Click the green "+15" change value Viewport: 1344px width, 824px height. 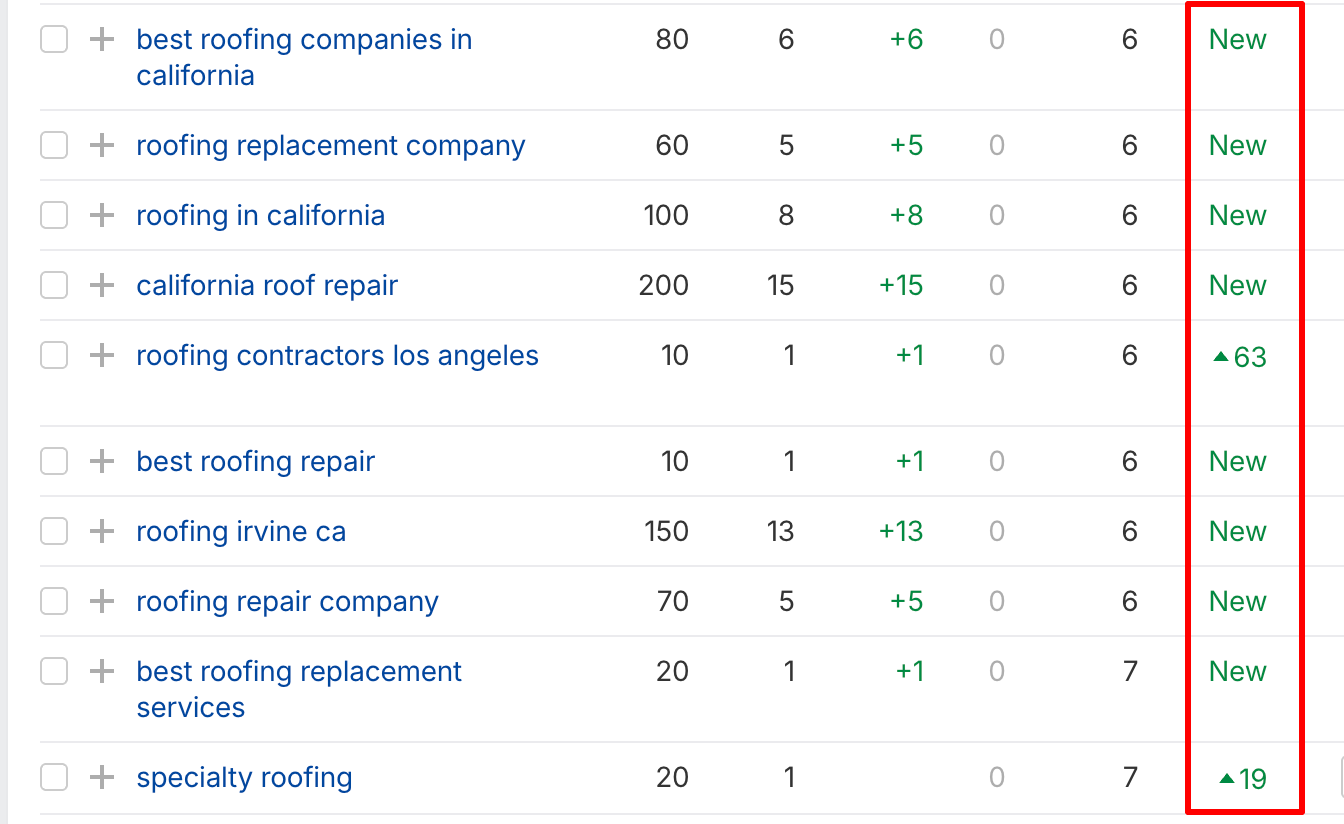tap(899, 285)
